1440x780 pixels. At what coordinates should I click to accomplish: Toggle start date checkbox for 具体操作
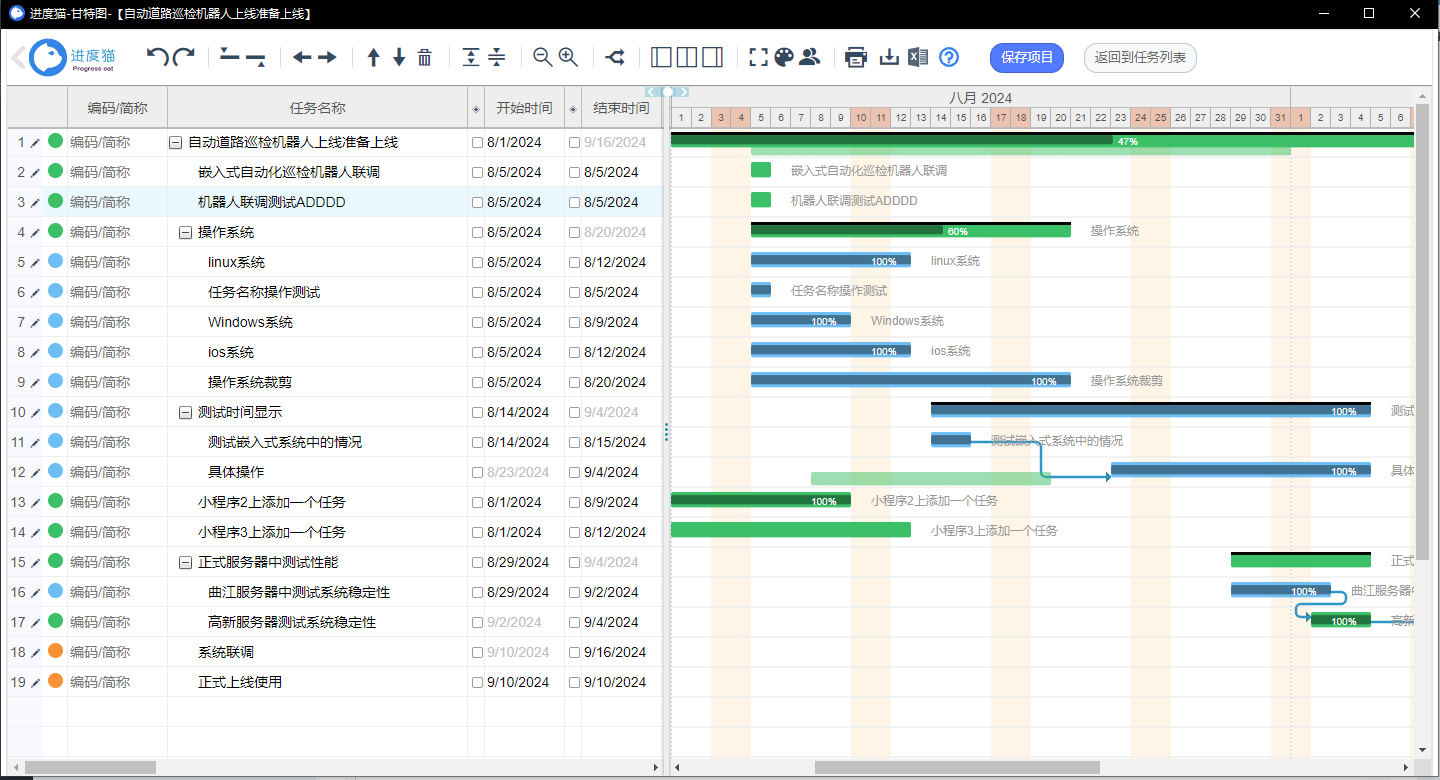477,472
